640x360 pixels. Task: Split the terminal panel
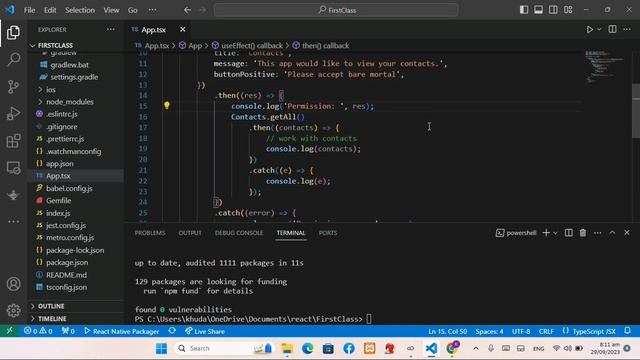569,233
